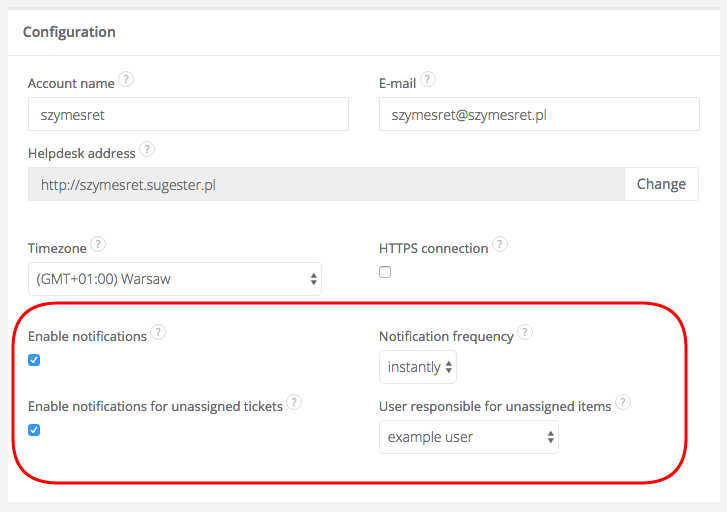Click help icon next to Account name

click(126, 80)
